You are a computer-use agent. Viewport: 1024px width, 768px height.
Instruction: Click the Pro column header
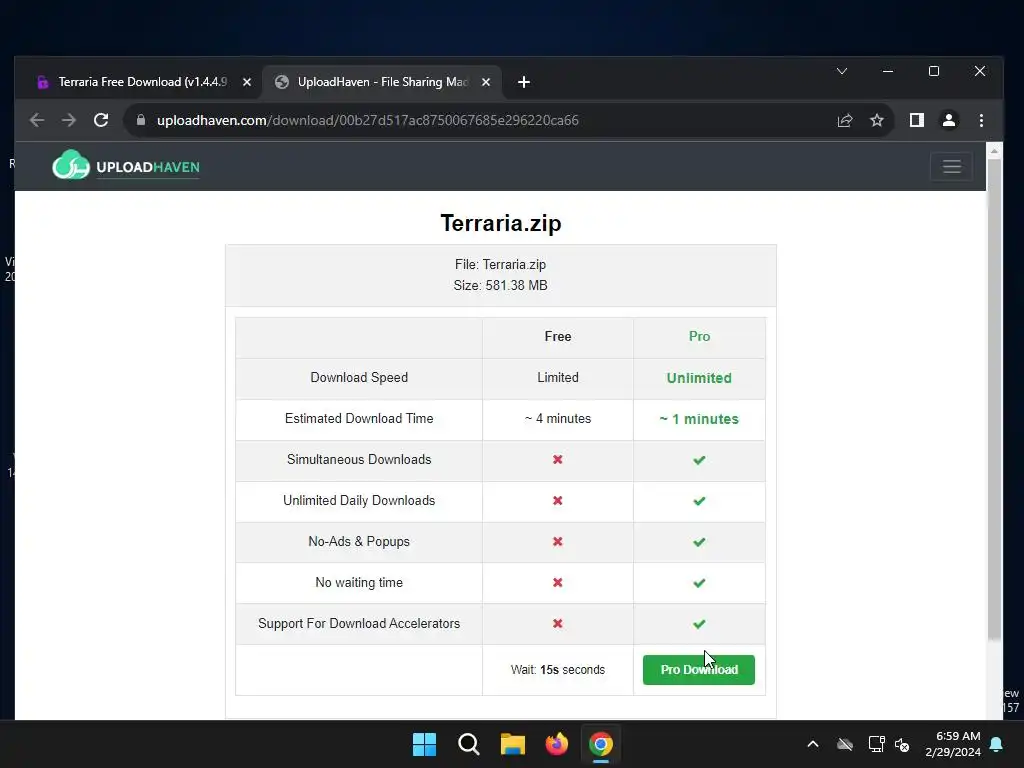point(699,336)
